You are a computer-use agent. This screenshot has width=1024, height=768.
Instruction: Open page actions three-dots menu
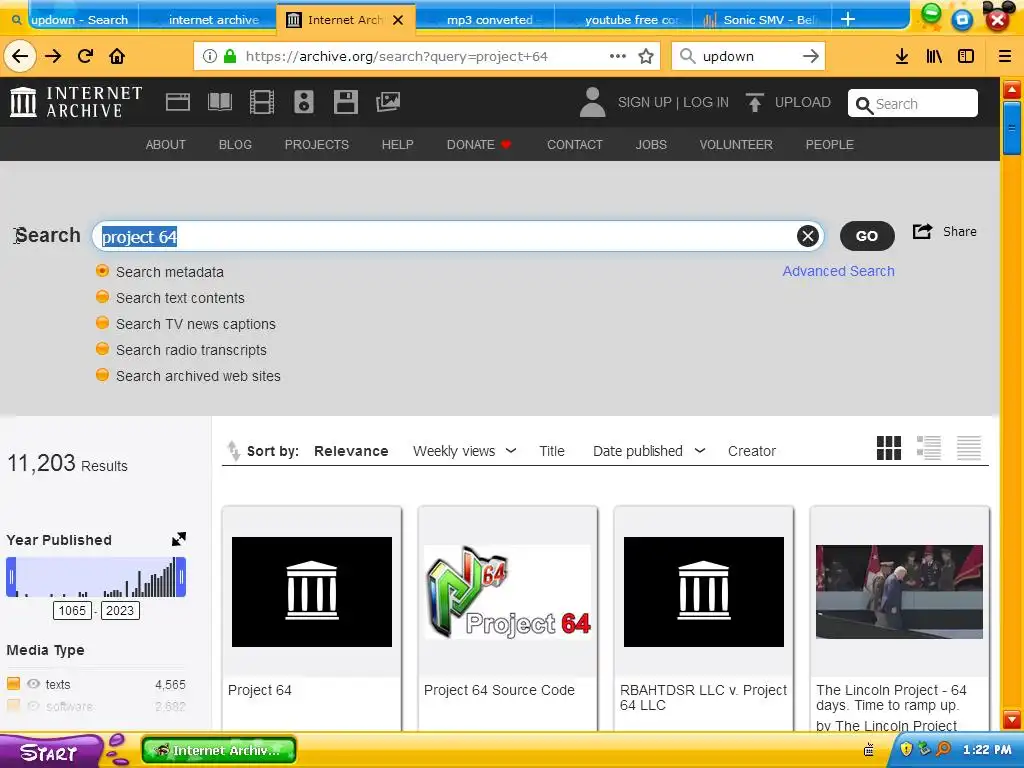click(618, 56)
